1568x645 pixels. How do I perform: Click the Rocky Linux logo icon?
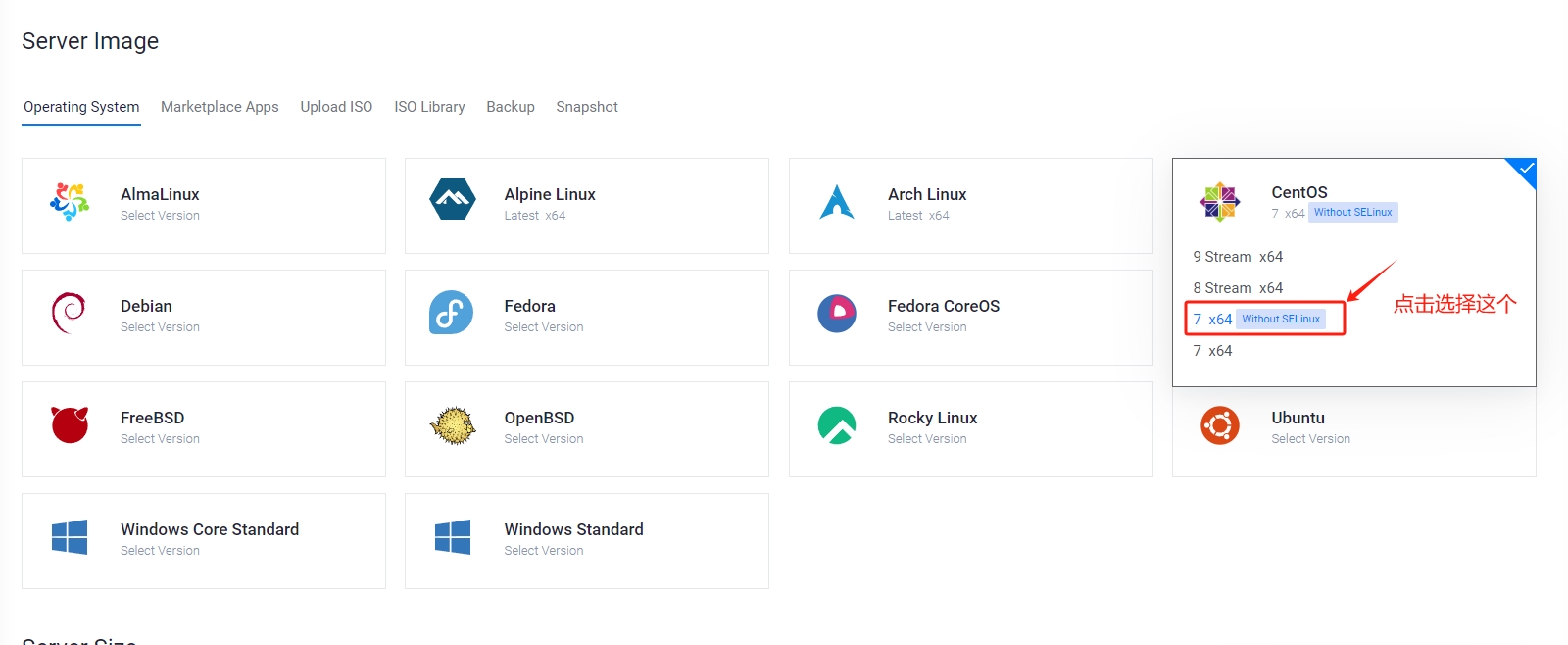pyautogui.click(x=837, y=425)
